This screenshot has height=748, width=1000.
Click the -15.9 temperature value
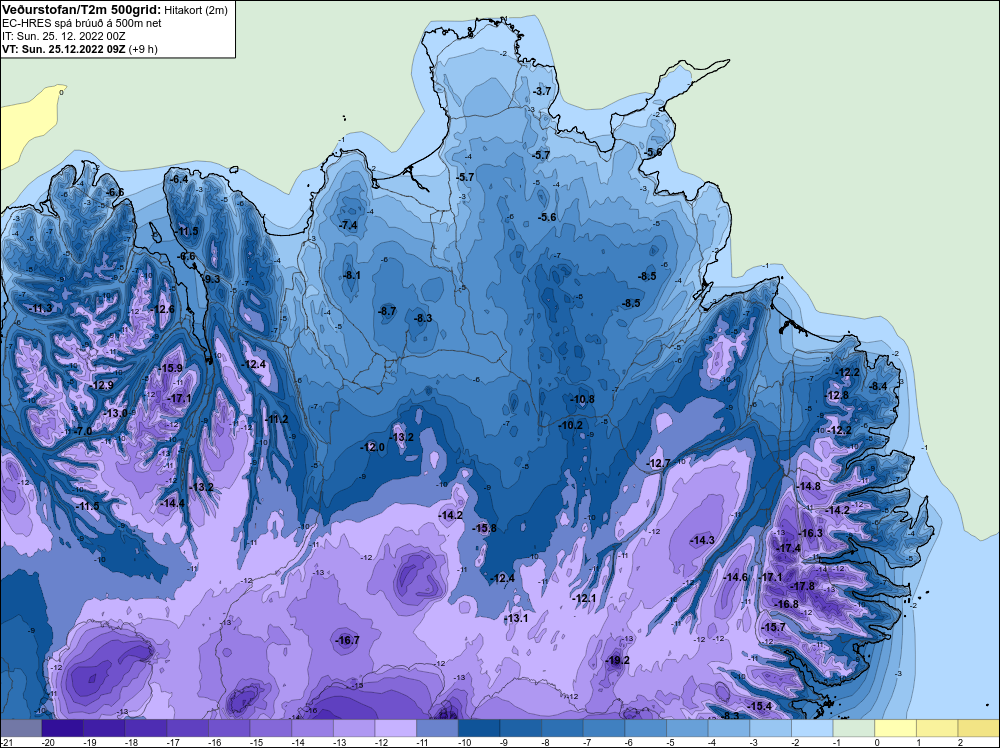170,368
